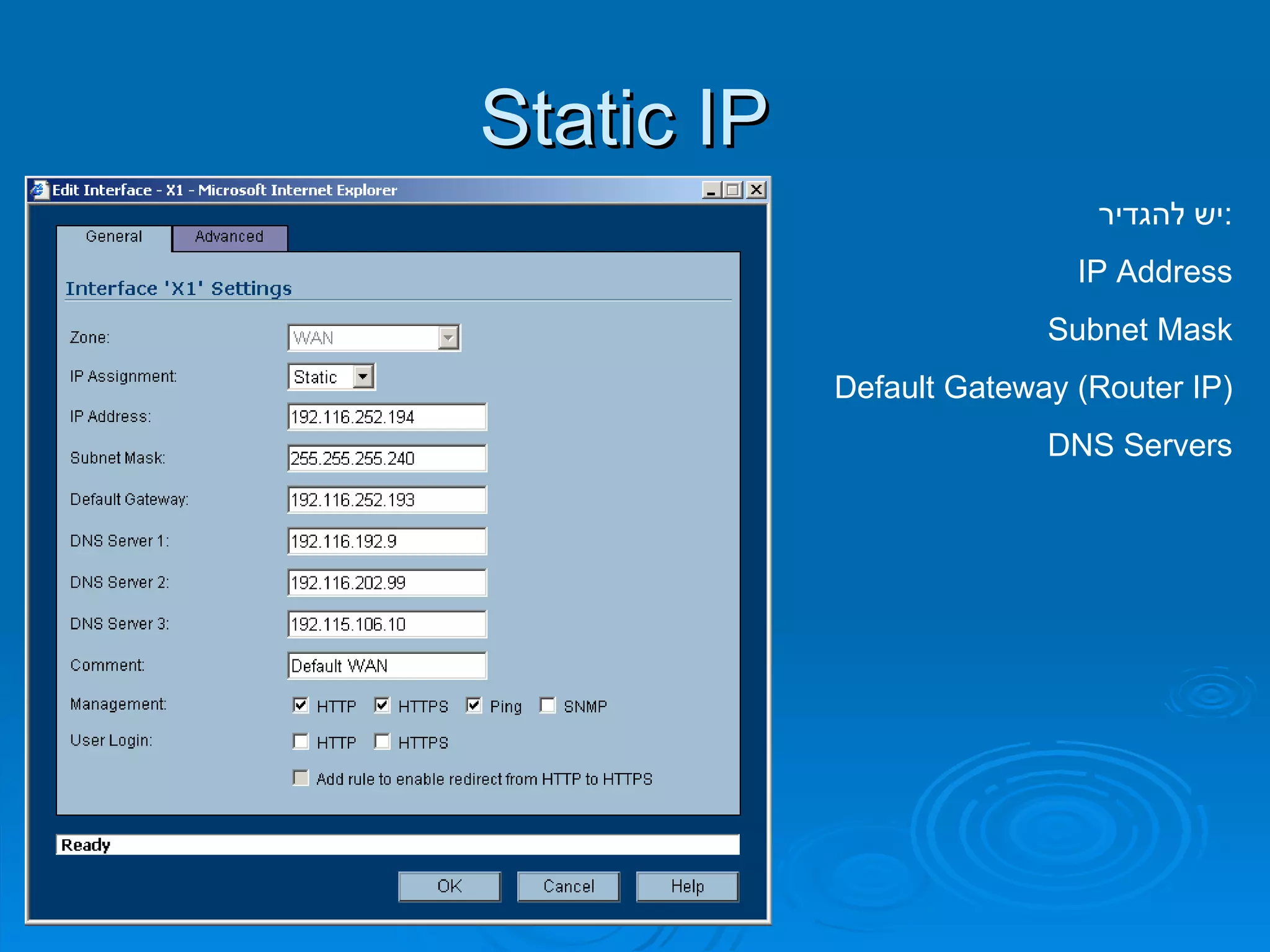
Task: Open the Zone WAN dropdown
Action: [x=374, y=338]
